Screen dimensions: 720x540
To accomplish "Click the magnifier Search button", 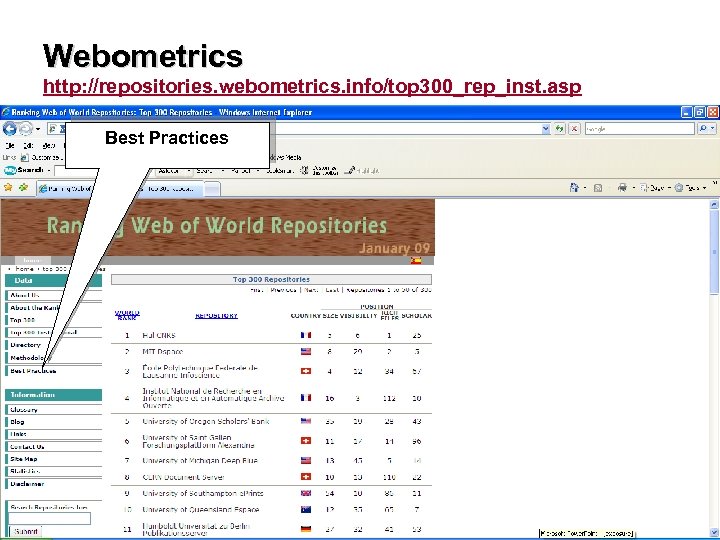I will (x=703, y=129).
